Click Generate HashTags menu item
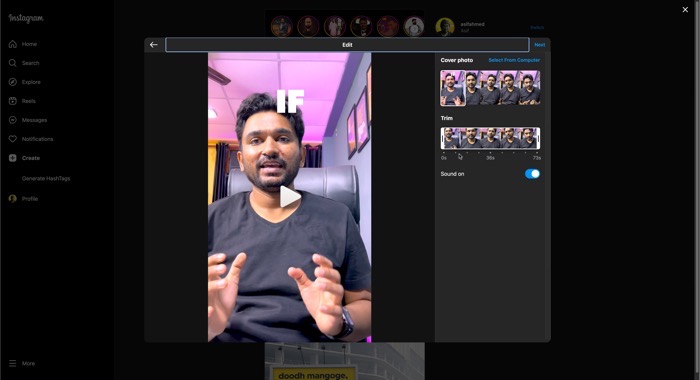The width and height of the screenshot is (700, 380). coord(46,178)
